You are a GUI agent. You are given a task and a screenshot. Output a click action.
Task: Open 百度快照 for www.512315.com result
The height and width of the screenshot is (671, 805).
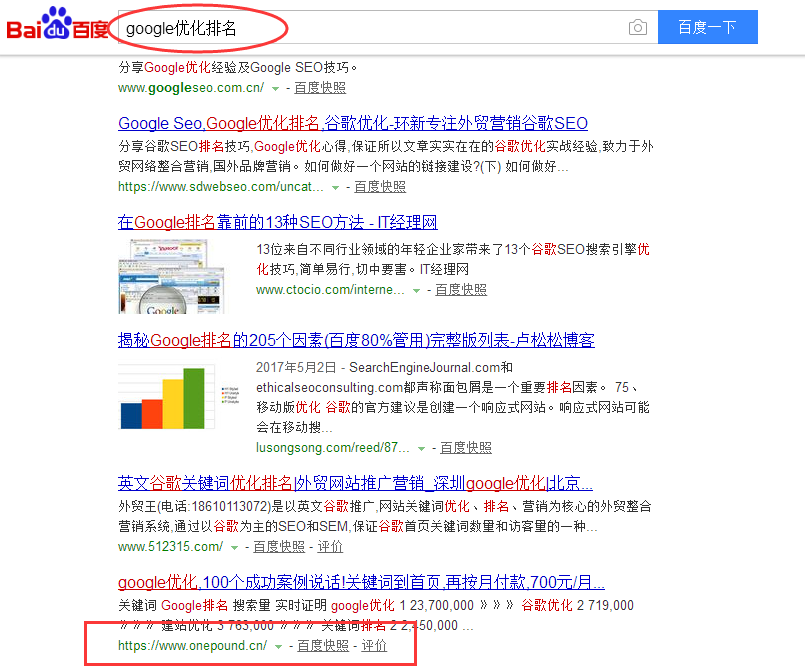point(279,547)
